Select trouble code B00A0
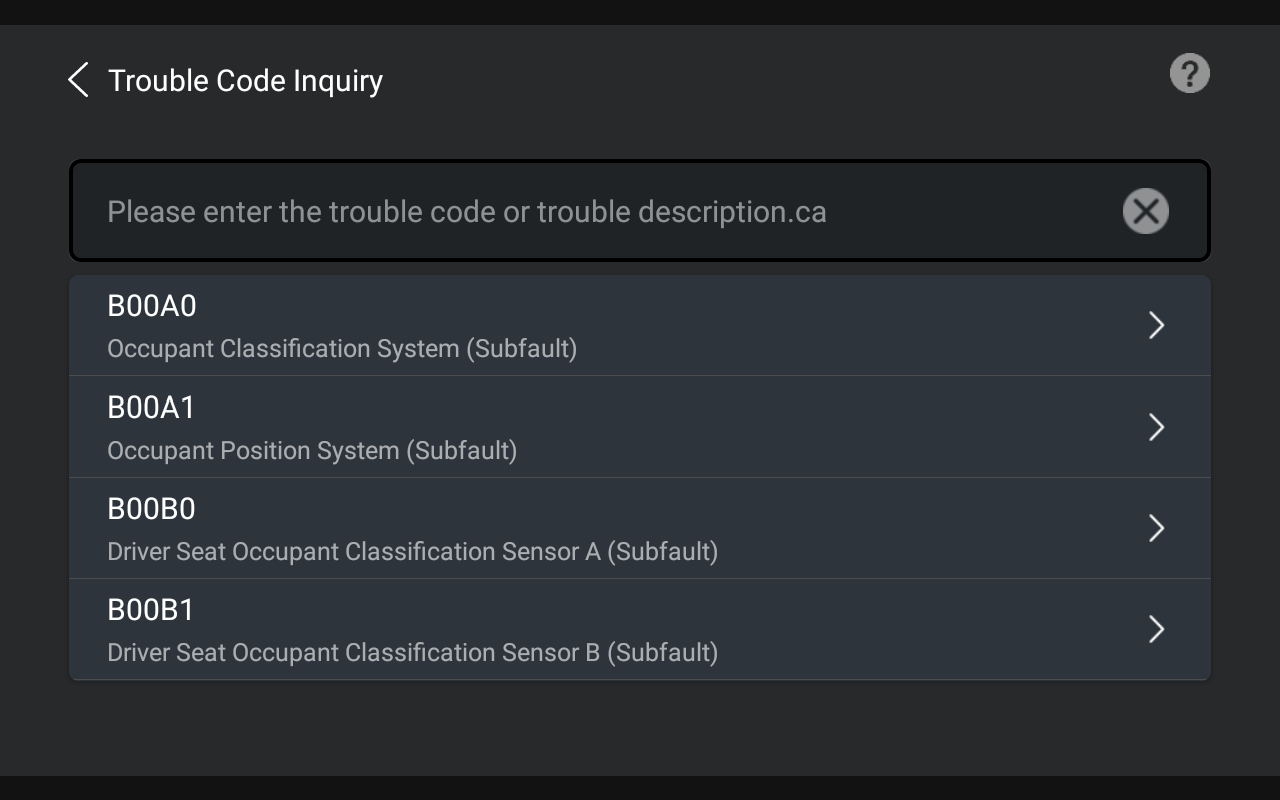Screen dimensions: 1280x800 (152, 306)
